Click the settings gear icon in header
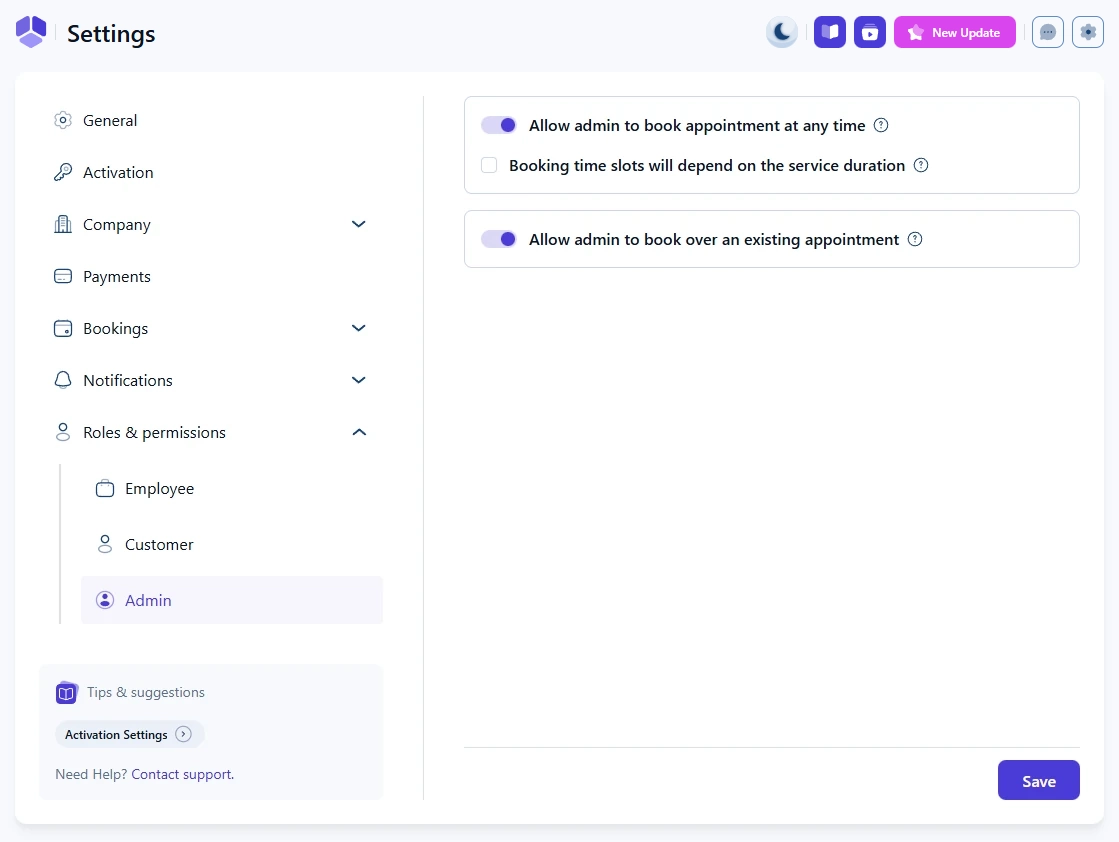Screen dimensions: 1119x842 click(x=1088, y=32)
